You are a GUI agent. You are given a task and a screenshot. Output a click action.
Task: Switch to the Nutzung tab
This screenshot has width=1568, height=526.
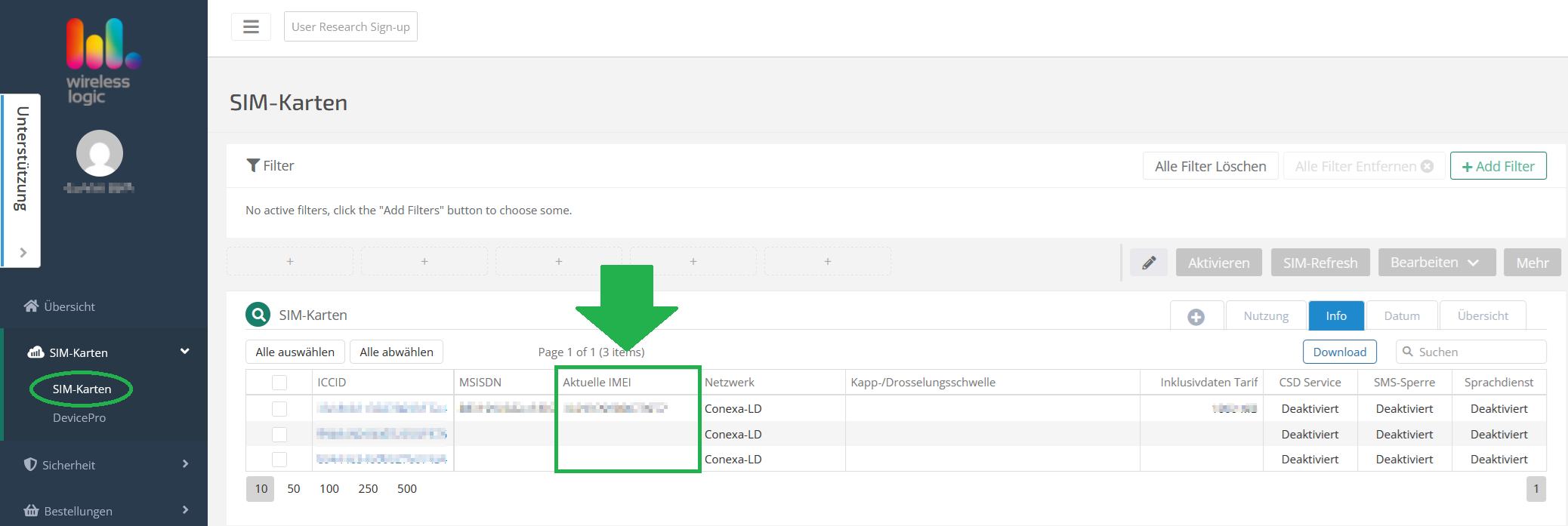1266,316
